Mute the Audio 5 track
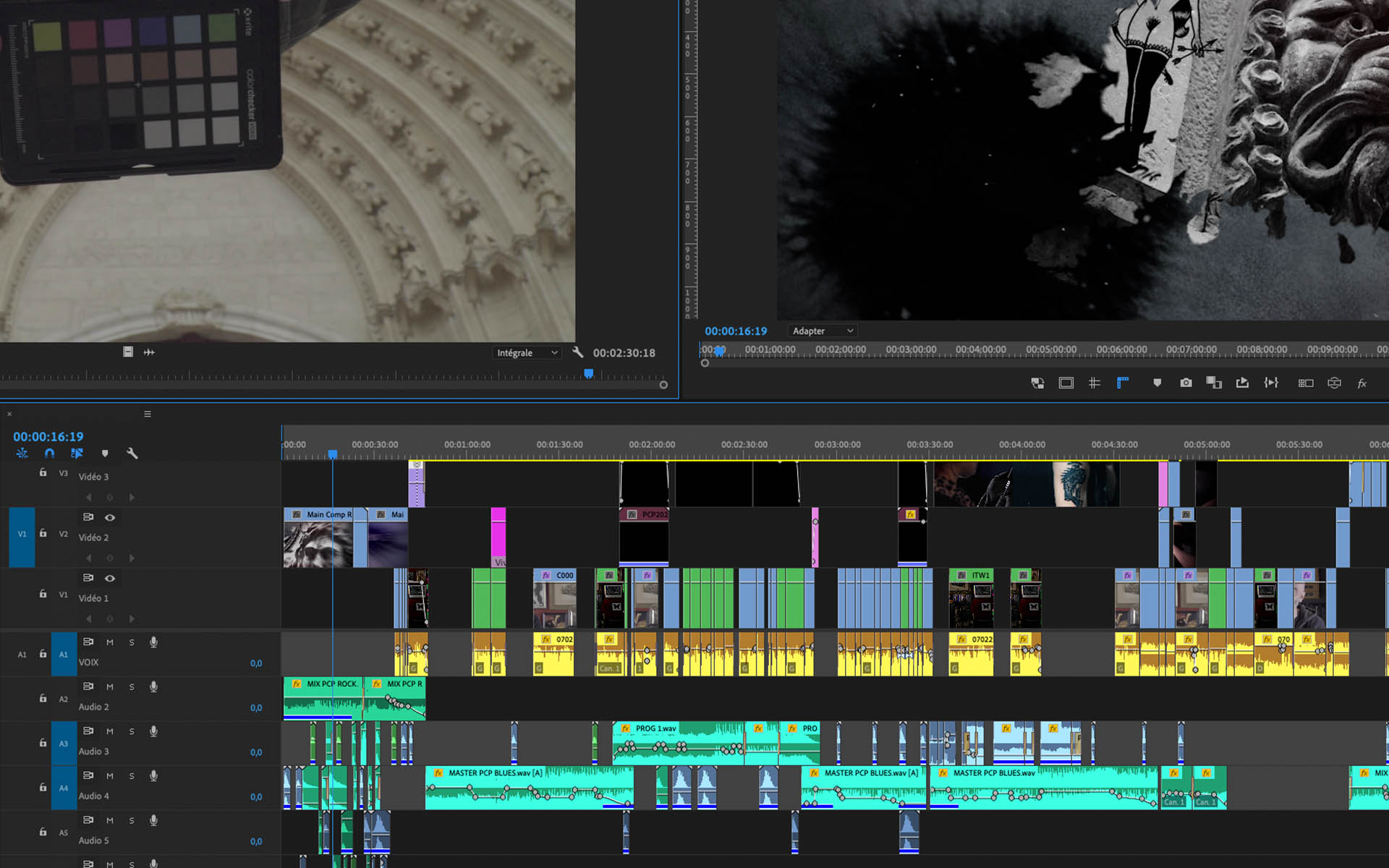This screenshot has width=1389, height=868. point(110,821)
